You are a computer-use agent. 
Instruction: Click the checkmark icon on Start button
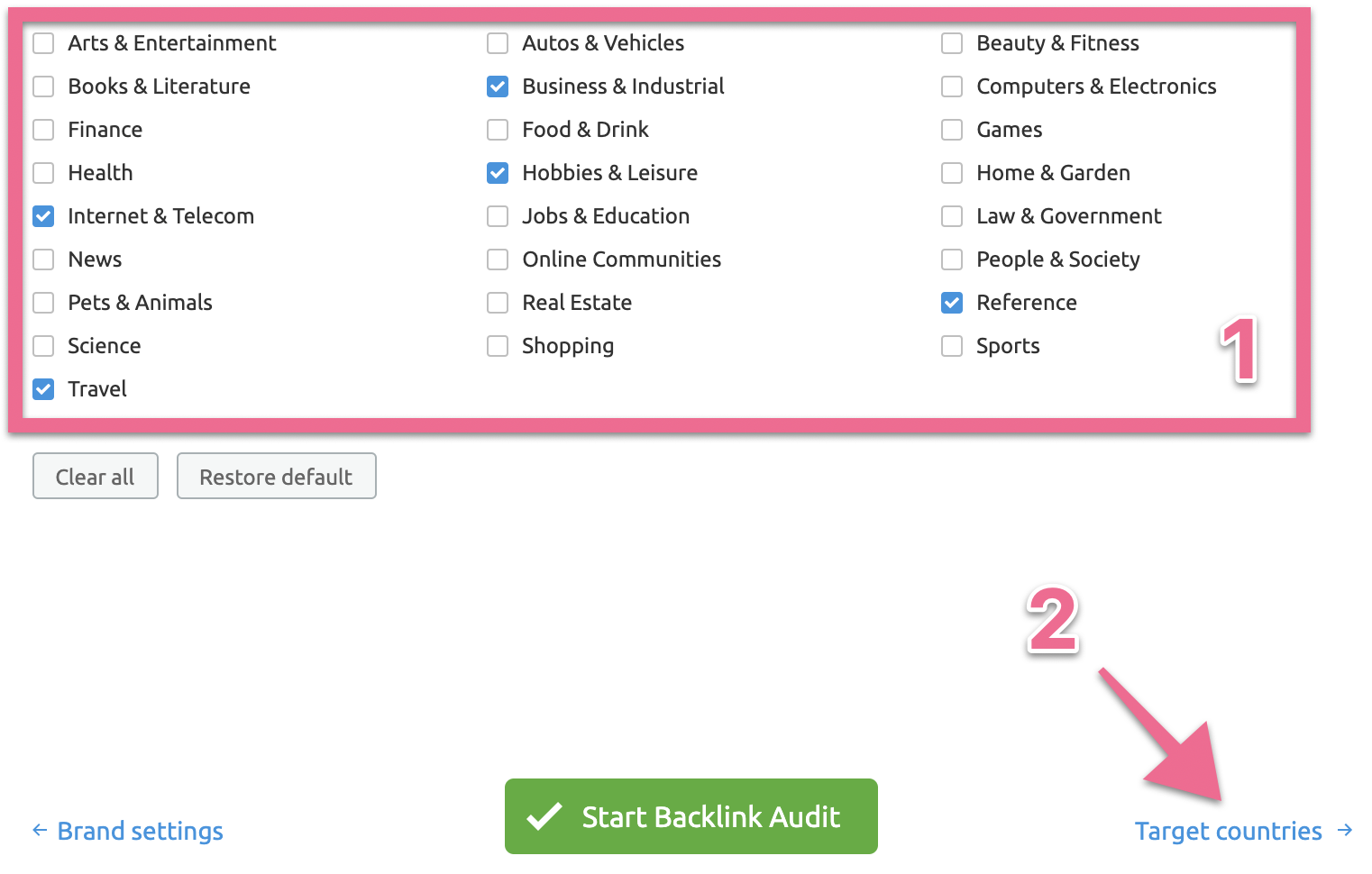(x=544, y=816)
